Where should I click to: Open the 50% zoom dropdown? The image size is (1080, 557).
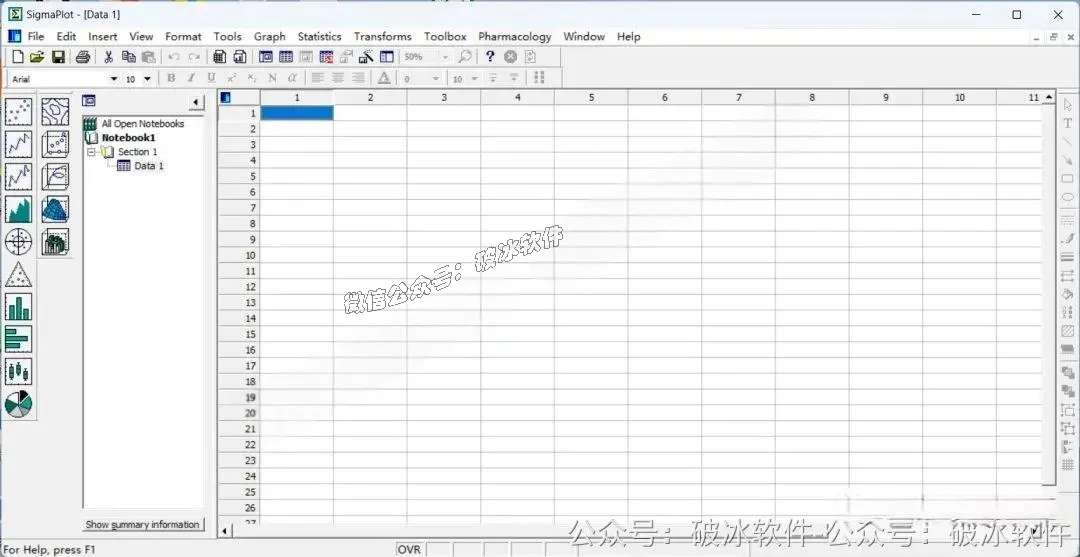[446, 57]
